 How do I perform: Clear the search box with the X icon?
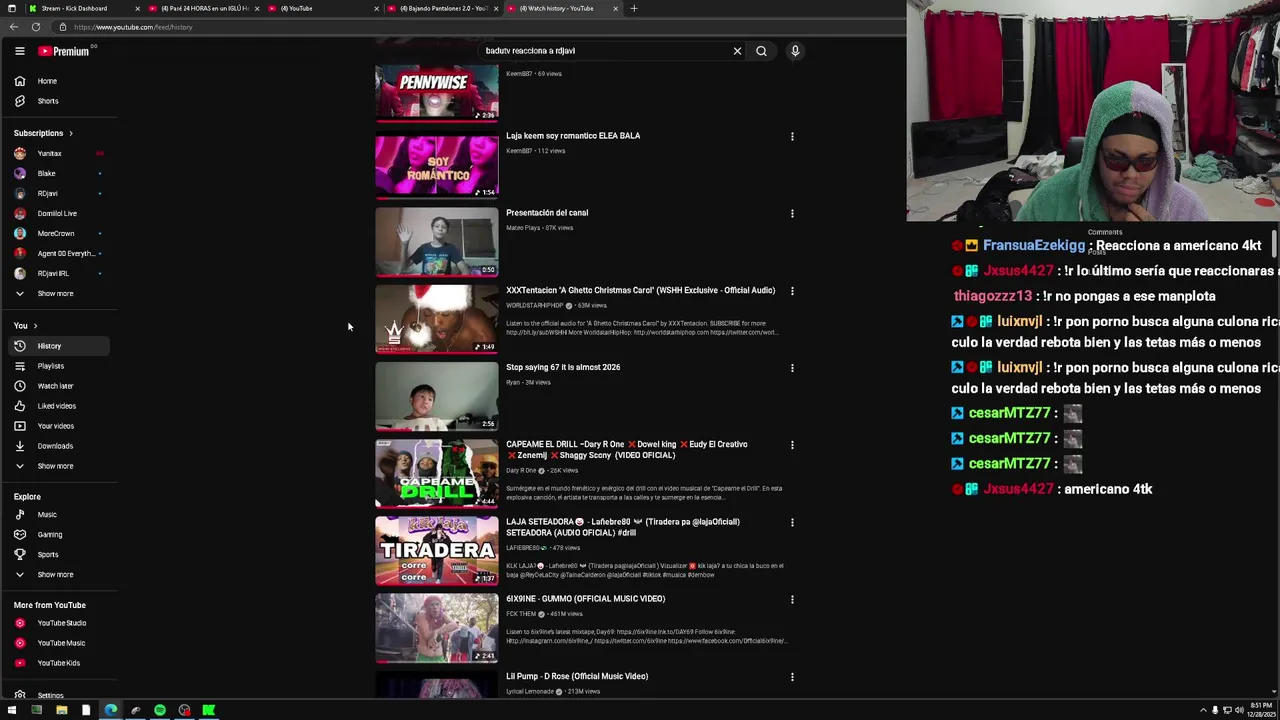click(x=737, y=51)
